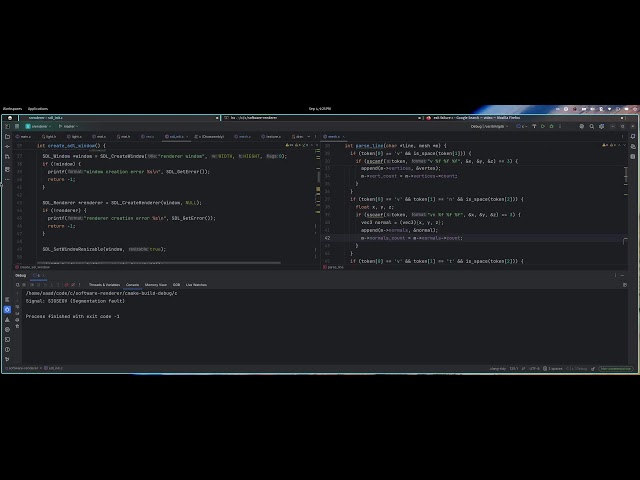Viewport: 640px width, 480px height.
Task: Click the trash Clear All console icon
Action: pos(17,326)
